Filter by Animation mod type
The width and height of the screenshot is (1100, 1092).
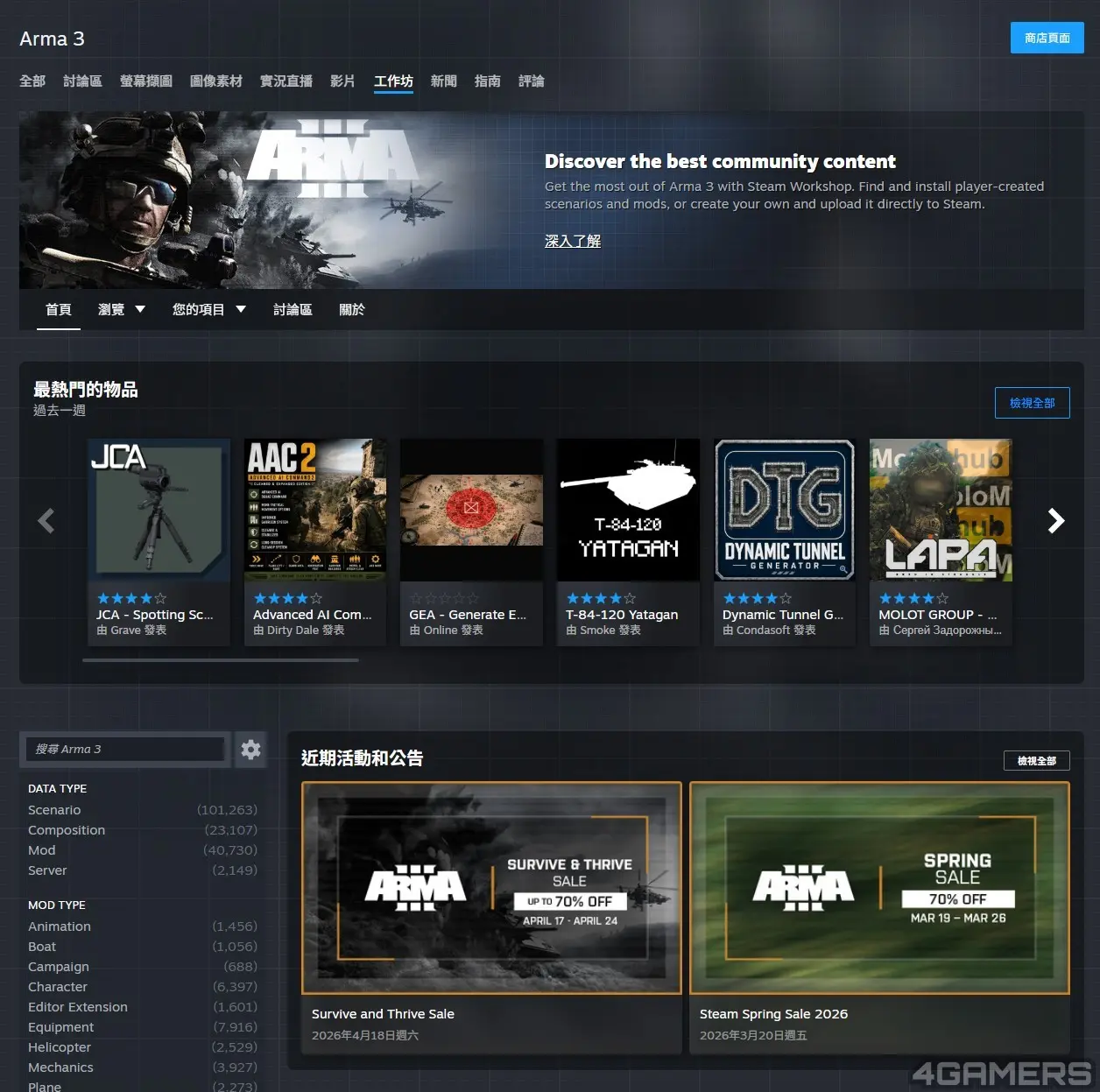coord(142,926)
